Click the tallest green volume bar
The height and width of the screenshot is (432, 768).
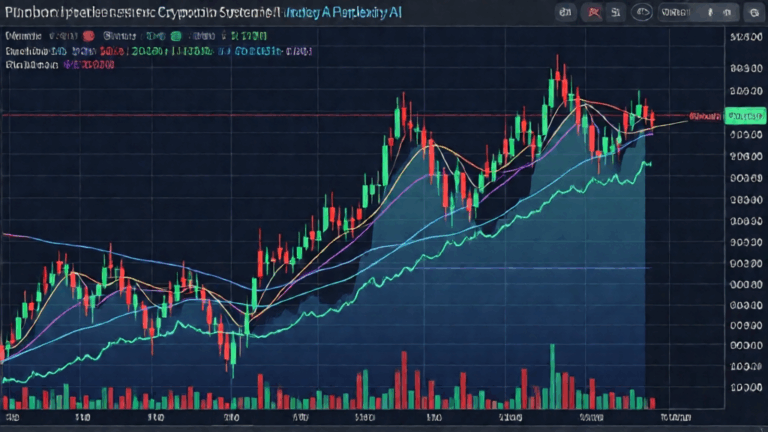tap(551, 377)
